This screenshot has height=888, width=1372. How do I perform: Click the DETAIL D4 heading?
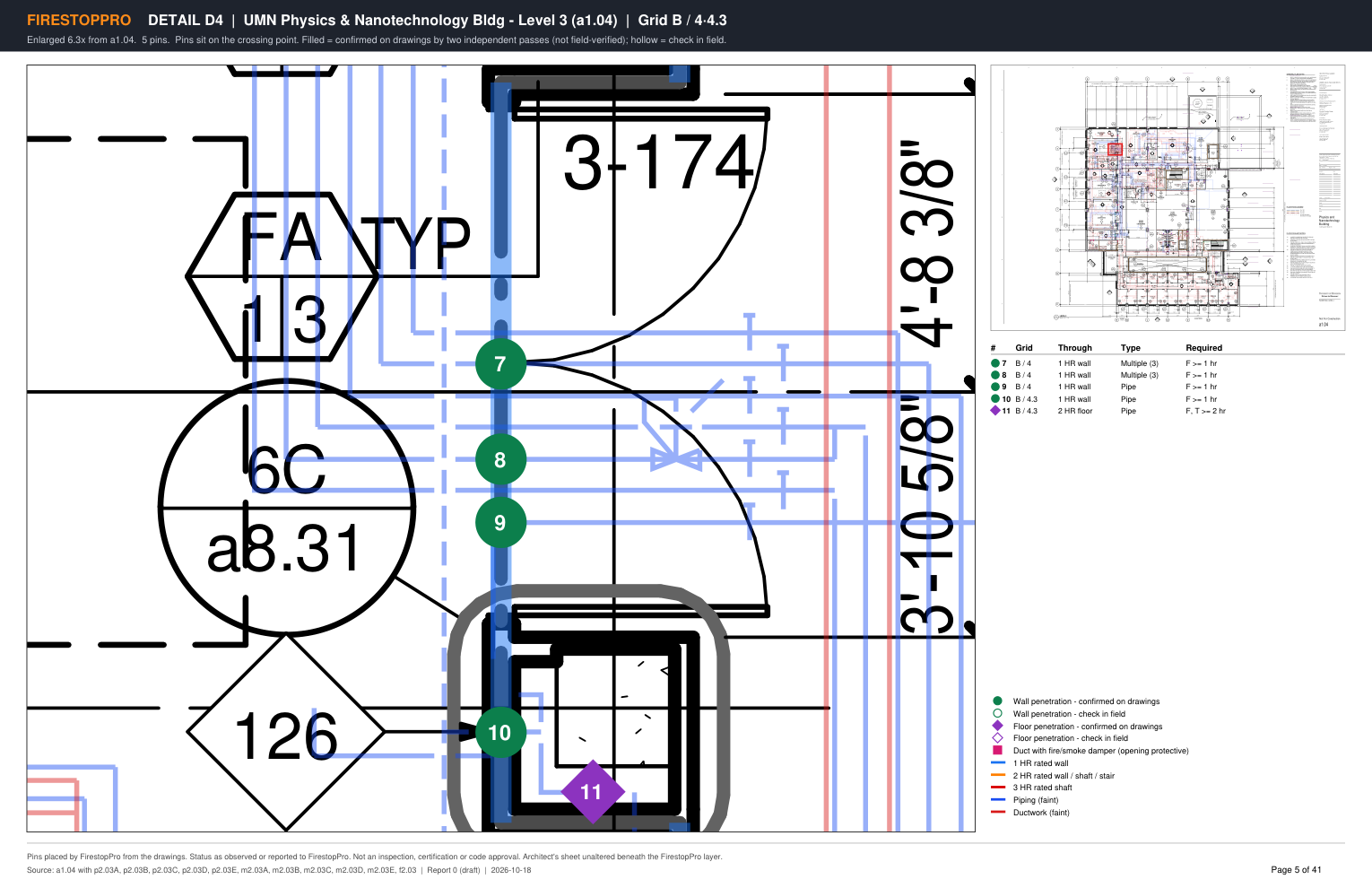[186, 20]
